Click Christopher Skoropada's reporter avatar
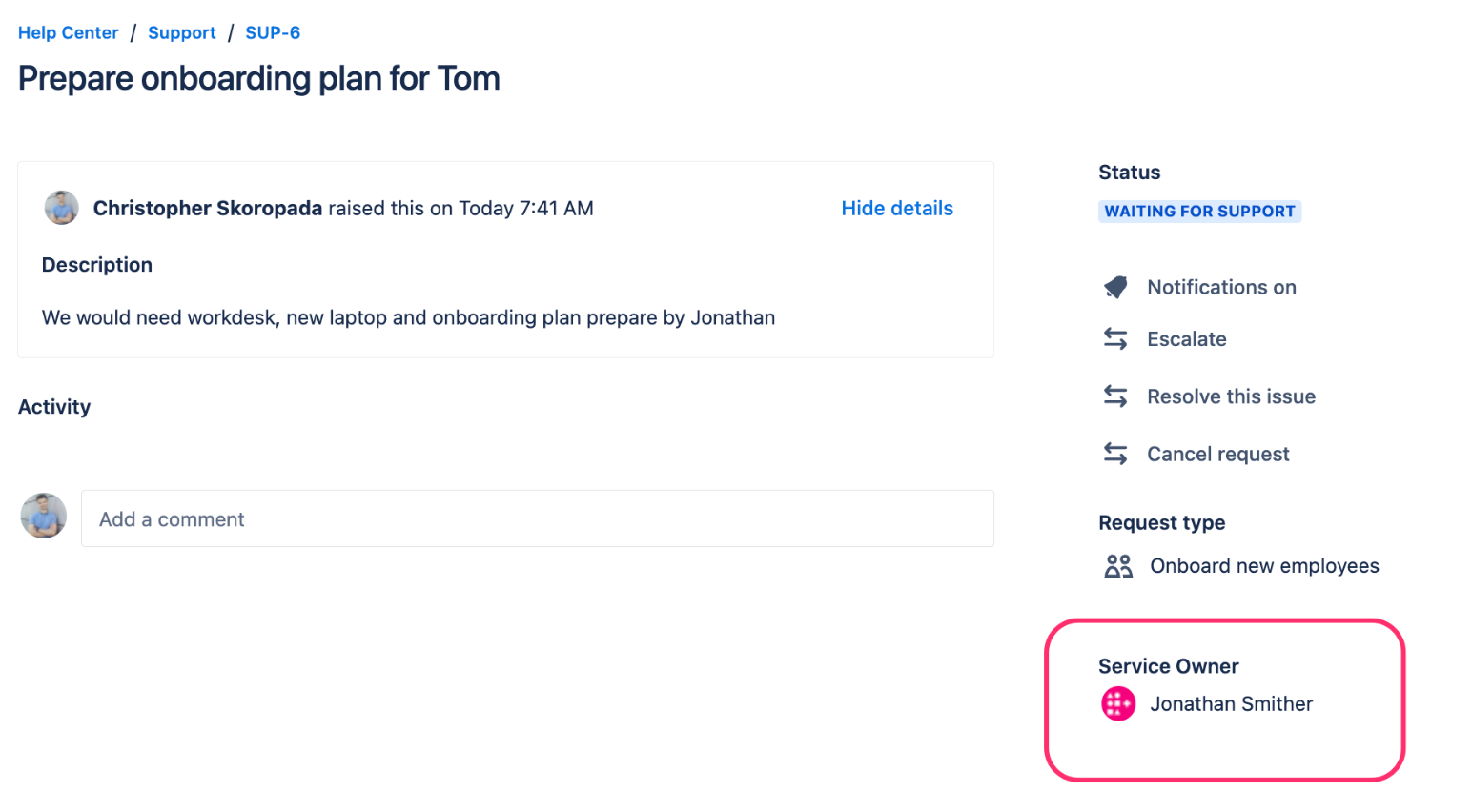This screenshot has height=812, width=1472. tap(62, 208)
